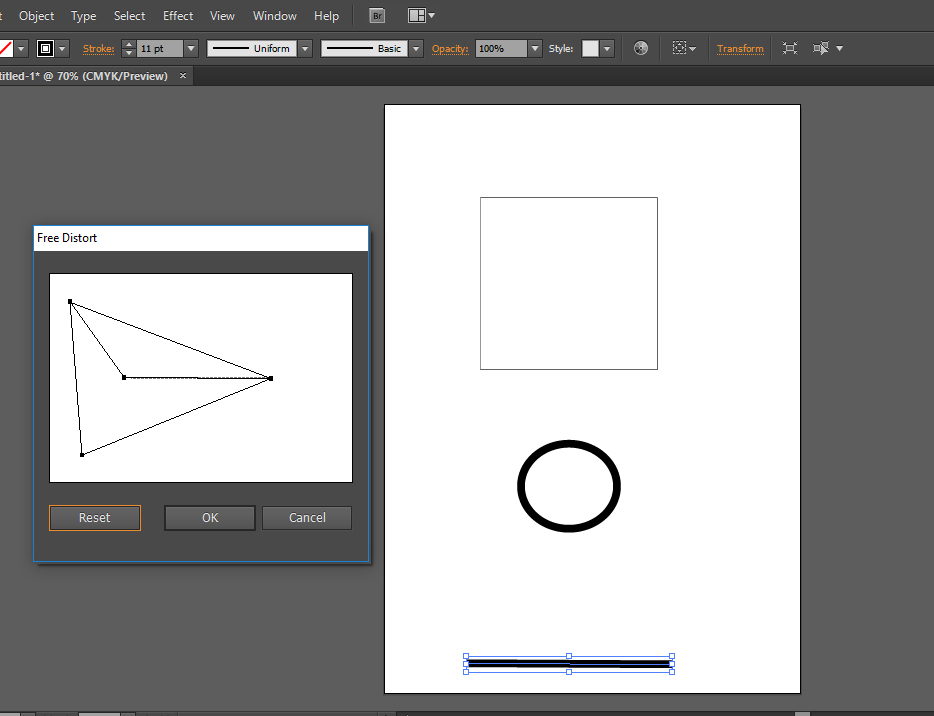
Task: Open the Transform panel link
Action: click(740, 48)
